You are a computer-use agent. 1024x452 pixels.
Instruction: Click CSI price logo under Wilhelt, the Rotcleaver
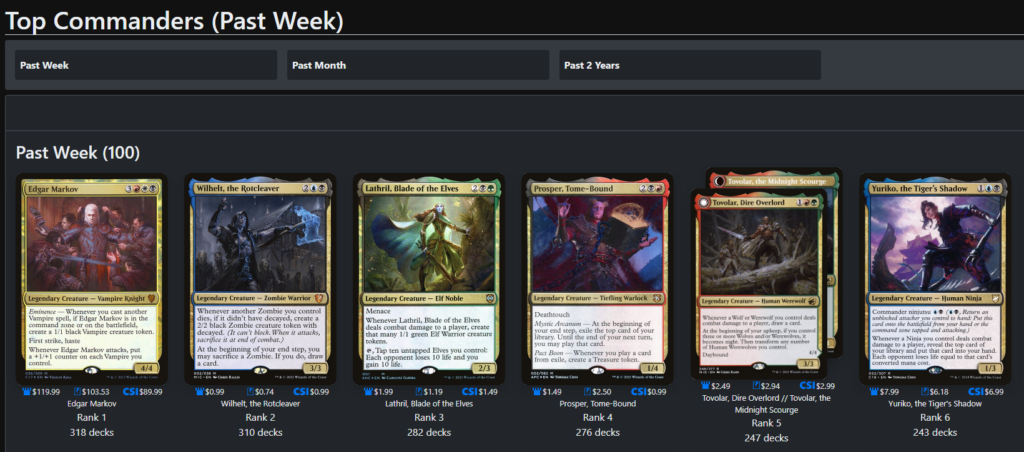coord(300,392)
